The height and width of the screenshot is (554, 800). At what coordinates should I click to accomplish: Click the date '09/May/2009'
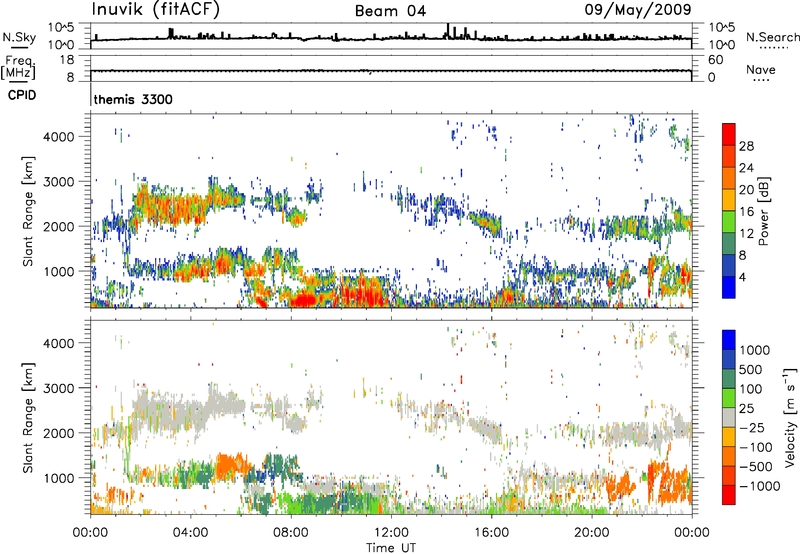click(638, 10)
